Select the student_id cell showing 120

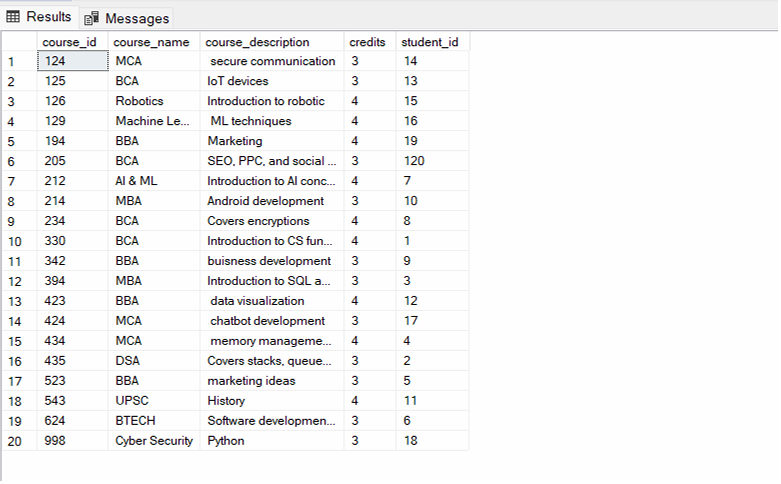[x=432, y=161]
